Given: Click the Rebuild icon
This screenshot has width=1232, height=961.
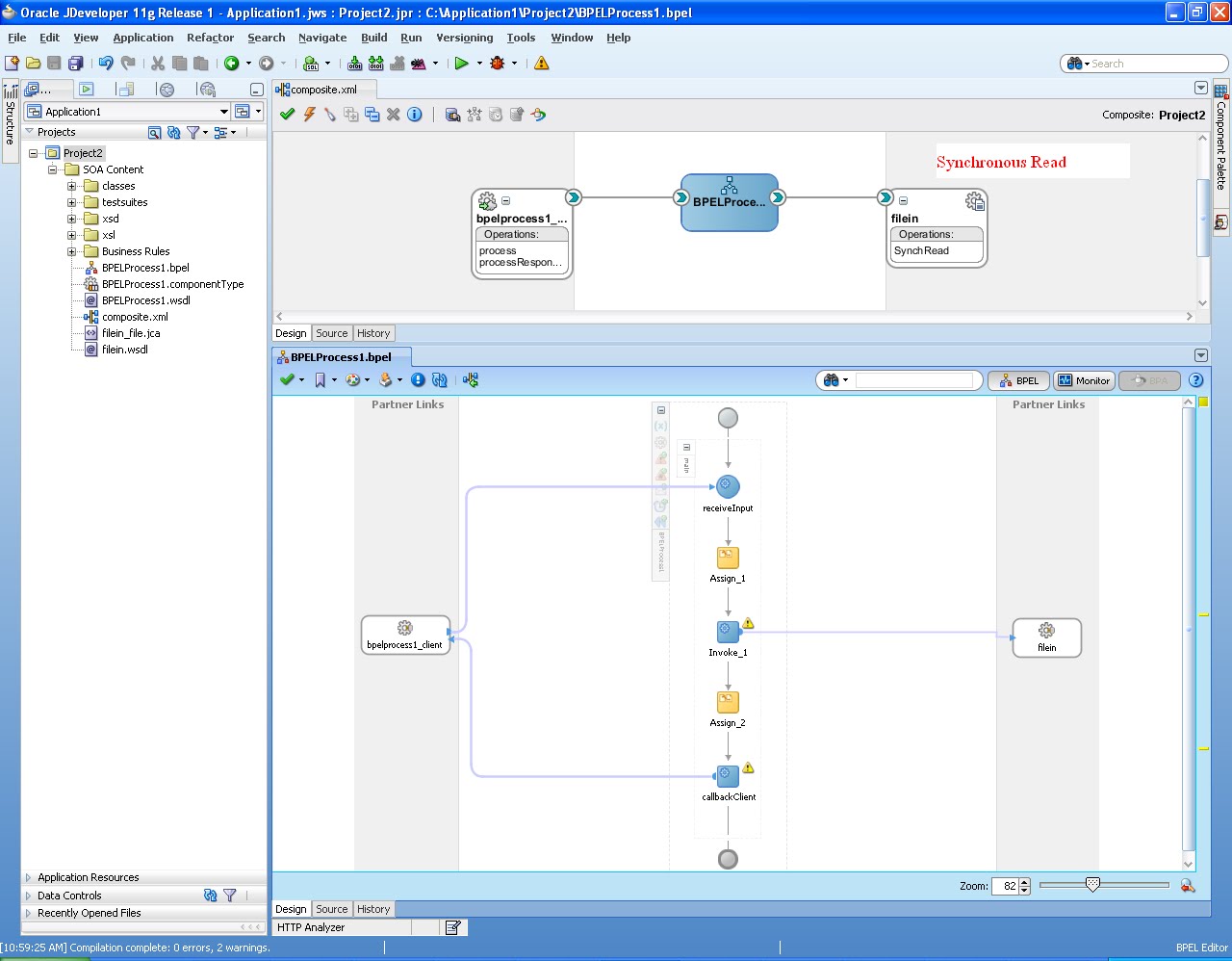Looking at the screenshot, I should click(376, 63).
